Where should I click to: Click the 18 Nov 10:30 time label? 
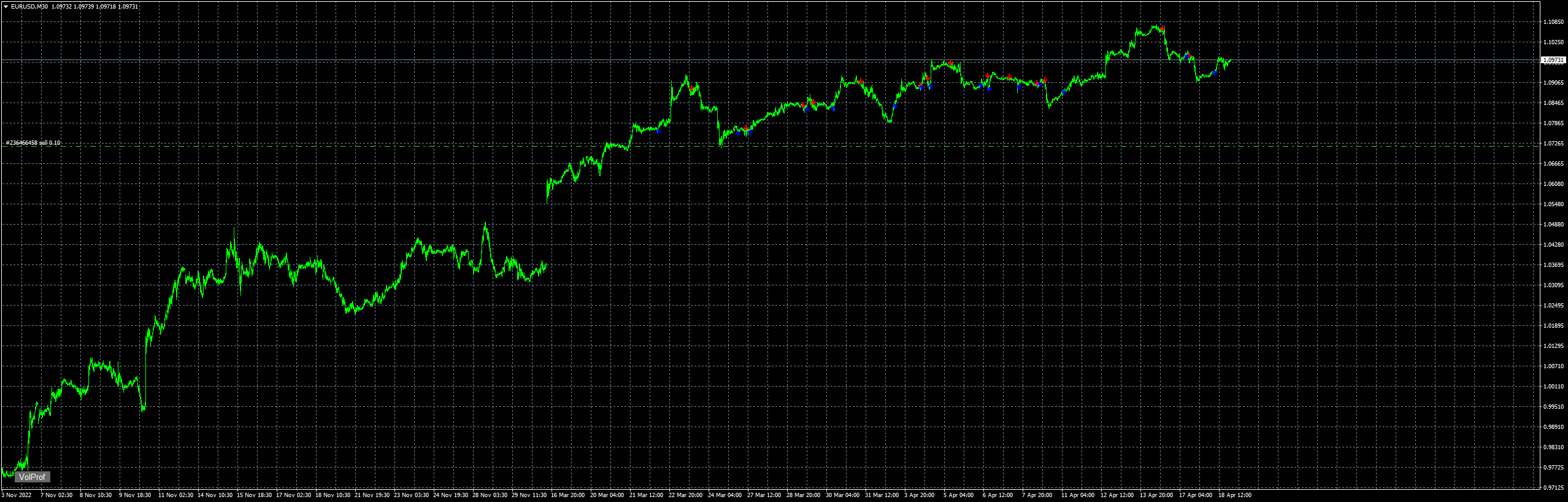(x=332, y=495)
